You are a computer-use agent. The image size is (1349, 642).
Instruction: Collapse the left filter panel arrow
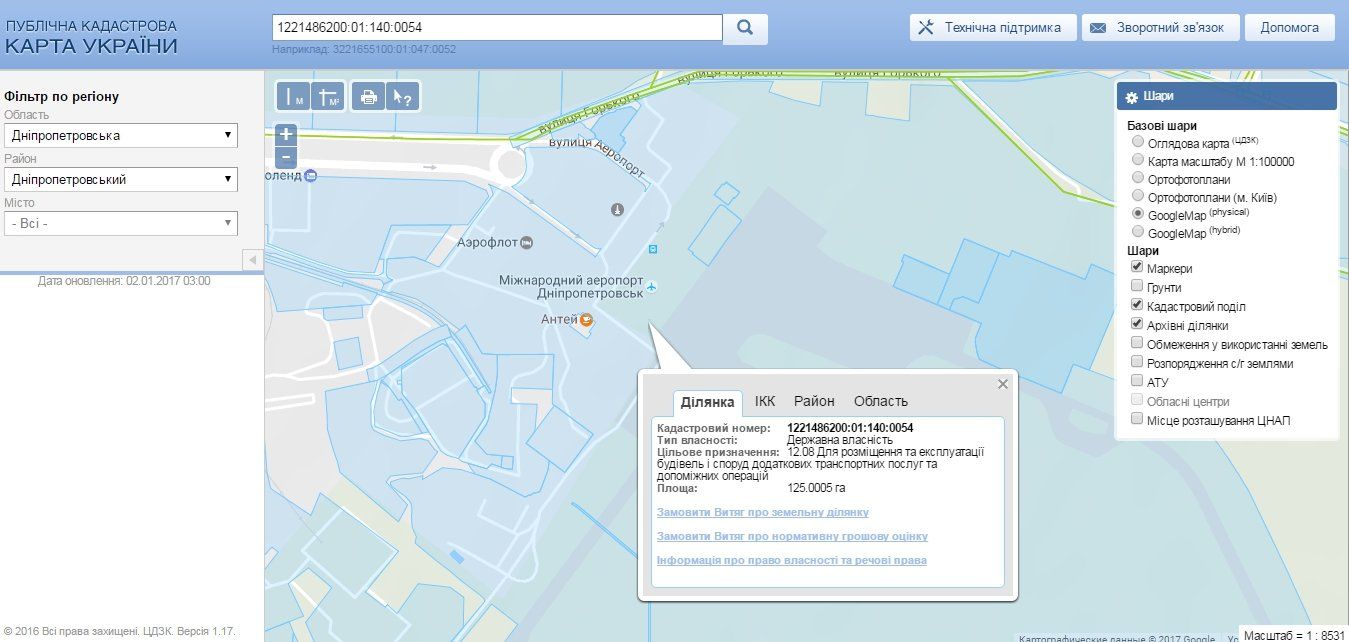(252, 260)
